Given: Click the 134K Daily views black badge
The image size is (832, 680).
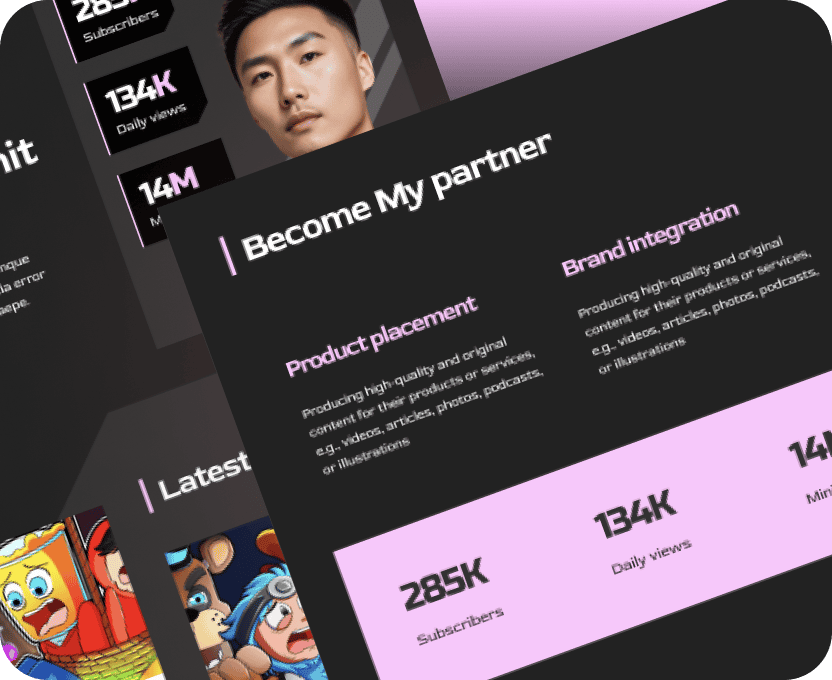Looking at the screenshot, I should click(145, 101).
